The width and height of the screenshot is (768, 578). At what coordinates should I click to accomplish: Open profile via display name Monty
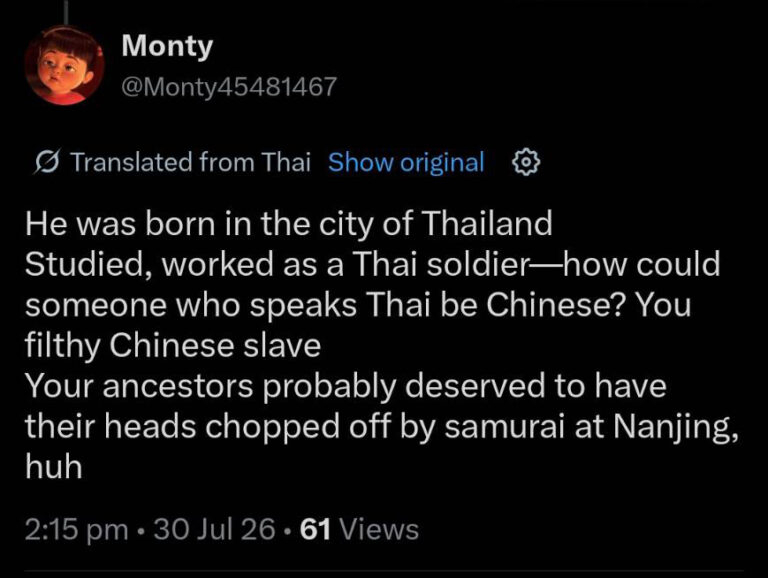point(167,46)
